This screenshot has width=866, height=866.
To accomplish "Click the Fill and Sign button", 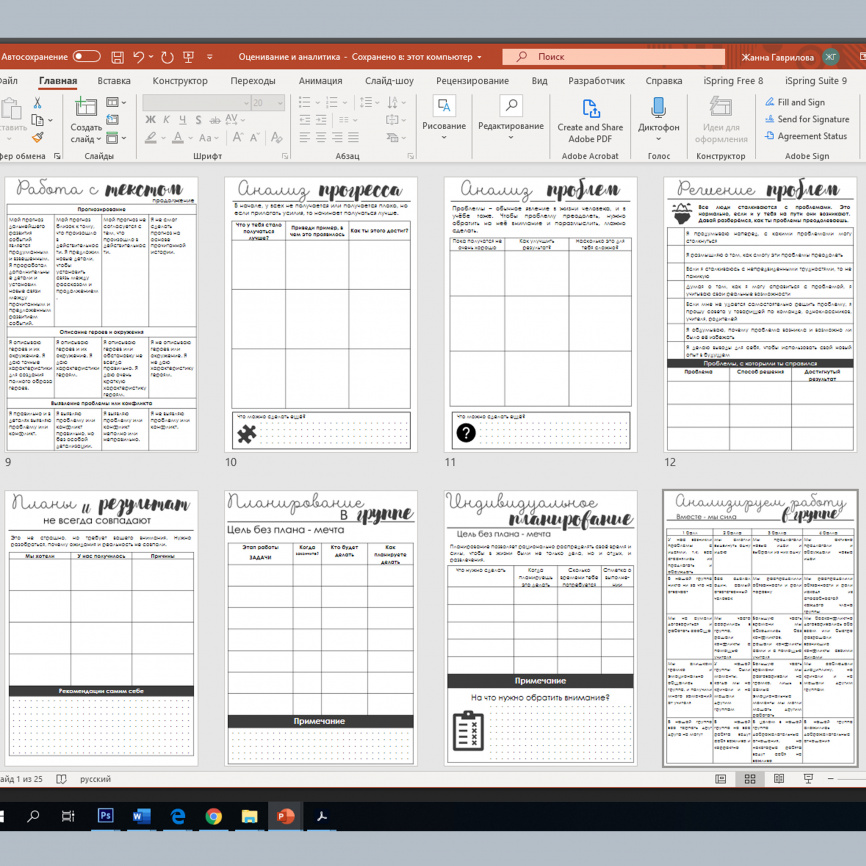I will click(x=793, y=102).
